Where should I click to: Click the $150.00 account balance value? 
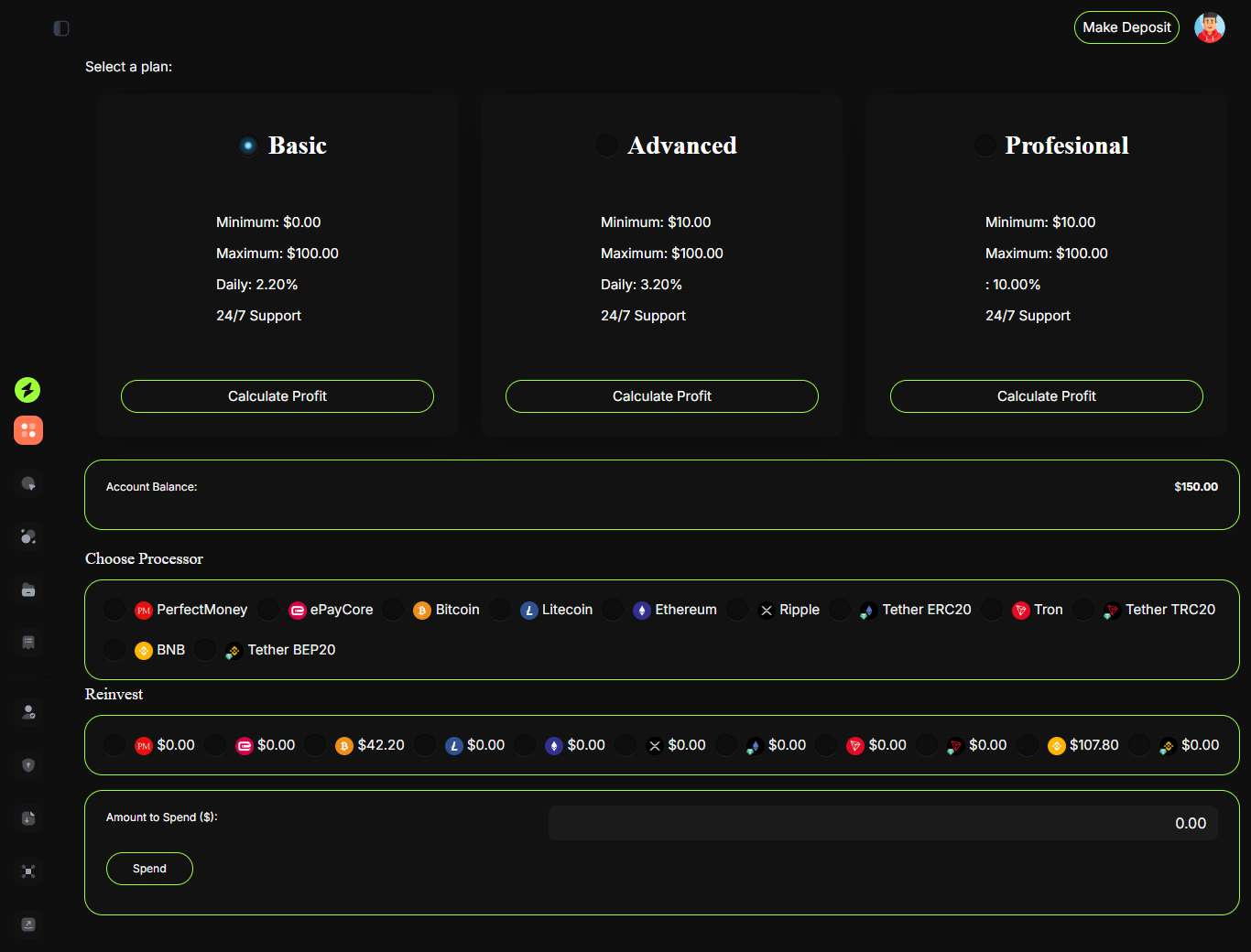pyautogui.click(x=1196, y=487)
